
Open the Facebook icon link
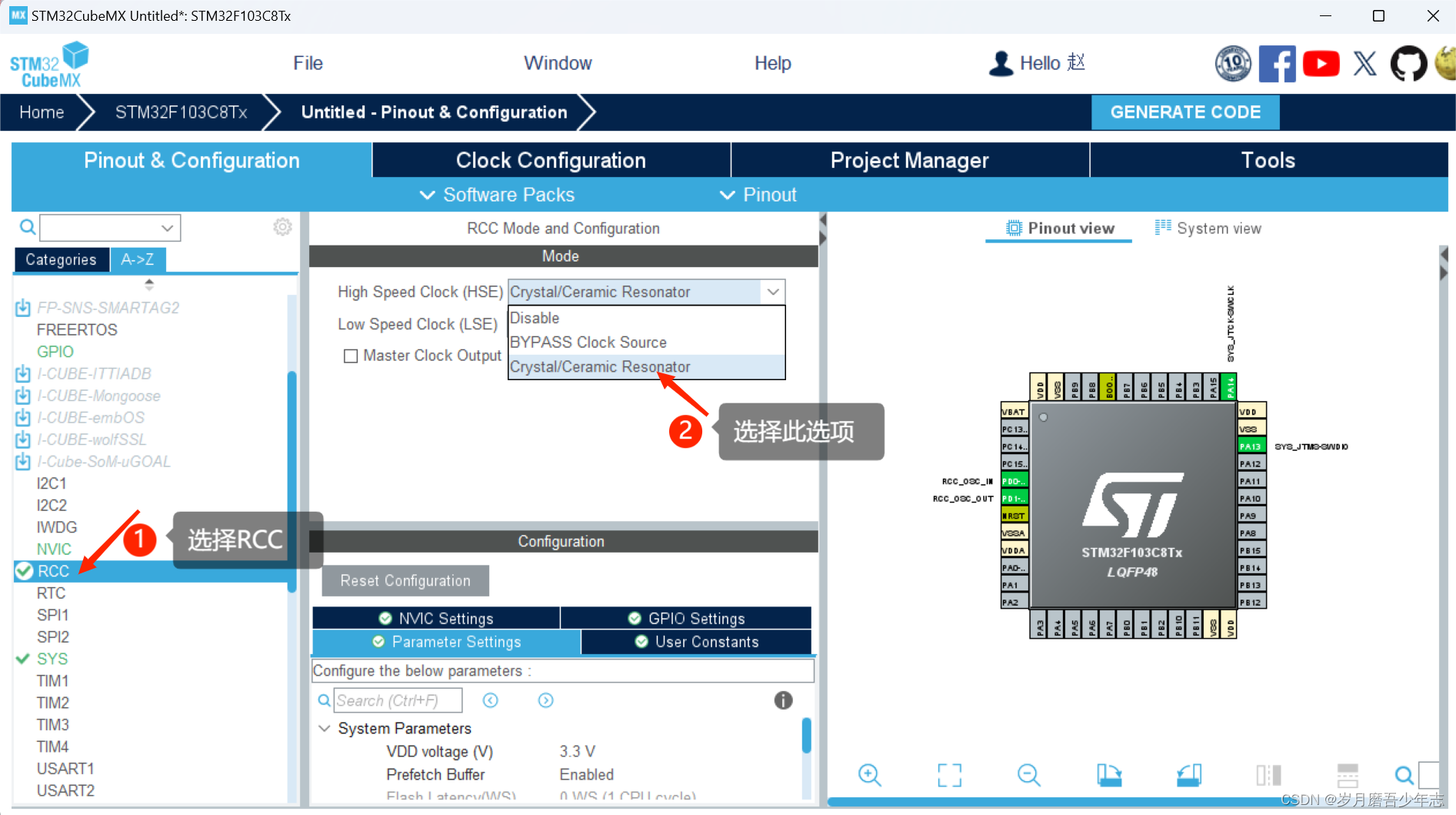pos(1277,63)
